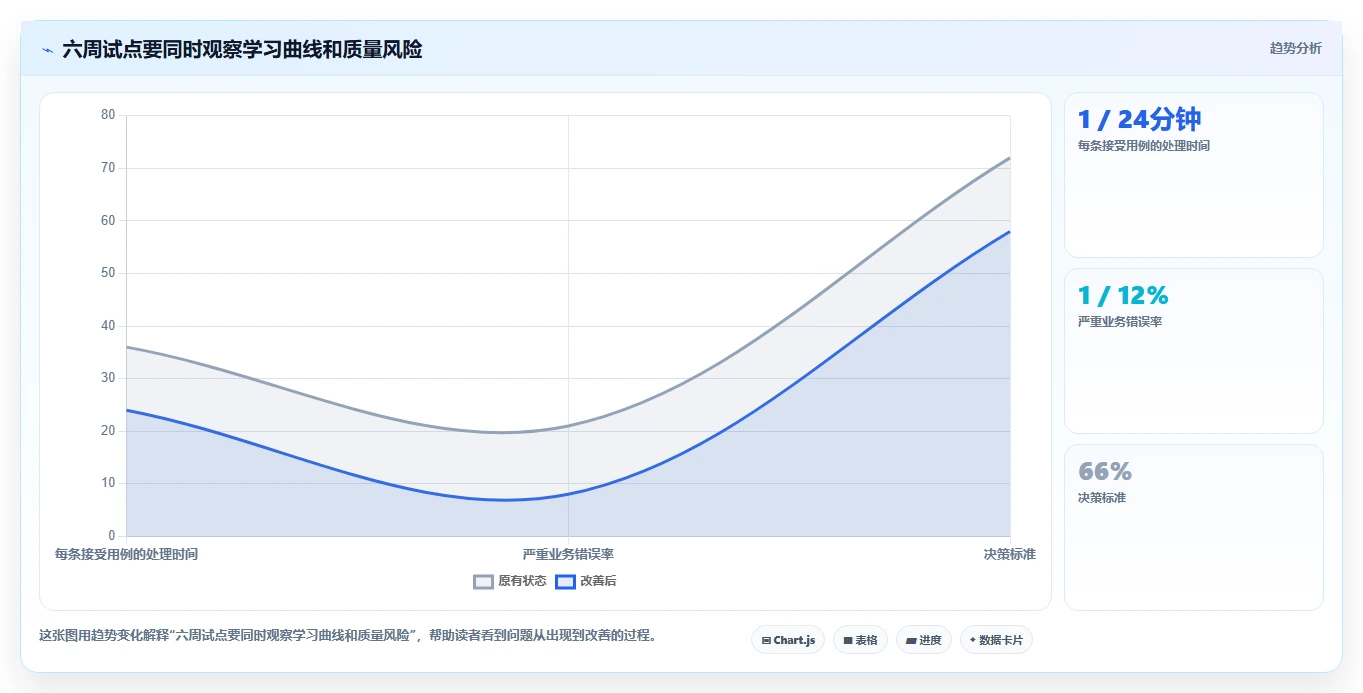Click the title 六周试点要同时观察学习曲线和质量风险

(x=242, y=50)
